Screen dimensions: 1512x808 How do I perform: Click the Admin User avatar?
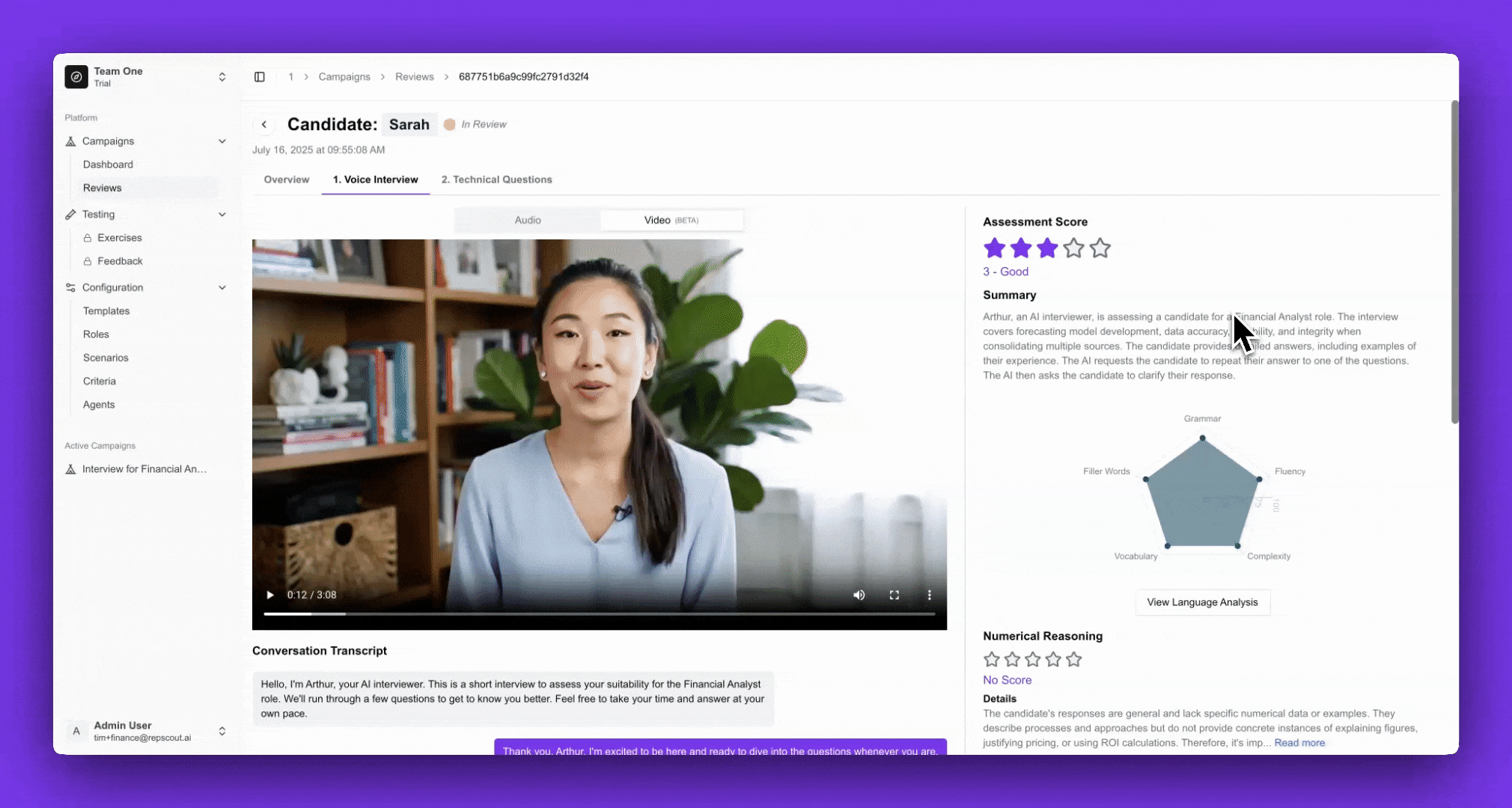click(x=76, y=732)
